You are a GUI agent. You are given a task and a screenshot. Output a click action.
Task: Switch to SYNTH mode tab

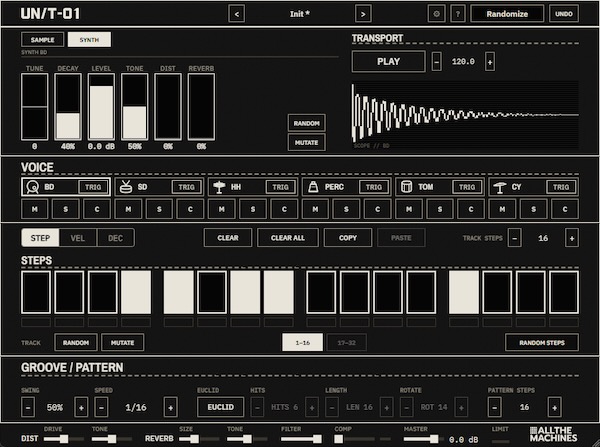89,40
